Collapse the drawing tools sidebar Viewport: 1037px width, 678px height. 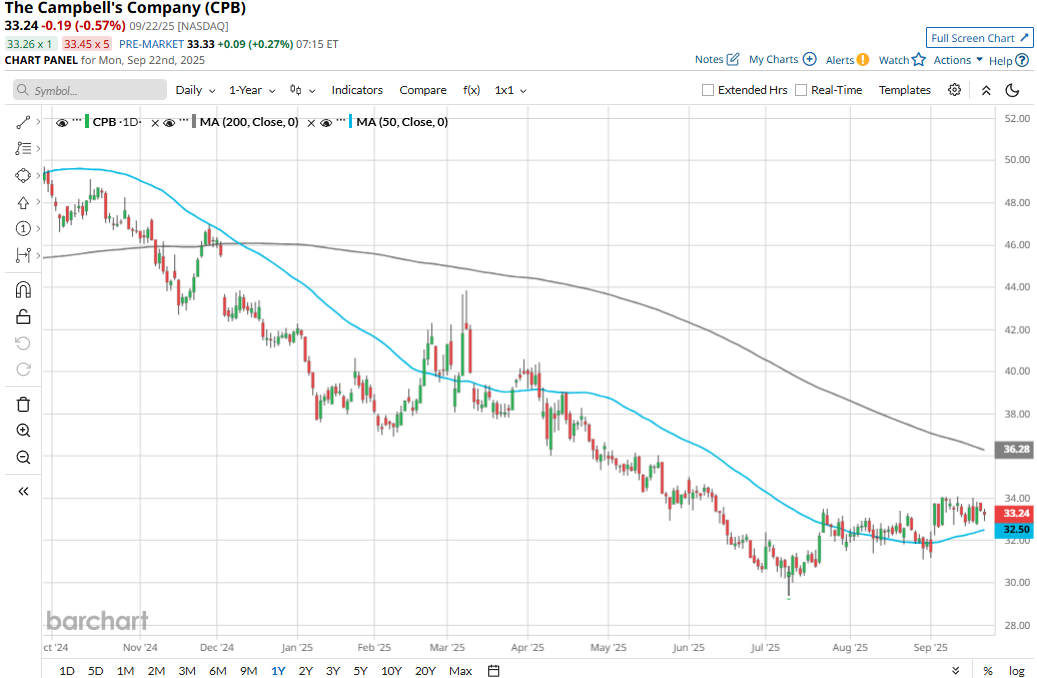[22, 491]
